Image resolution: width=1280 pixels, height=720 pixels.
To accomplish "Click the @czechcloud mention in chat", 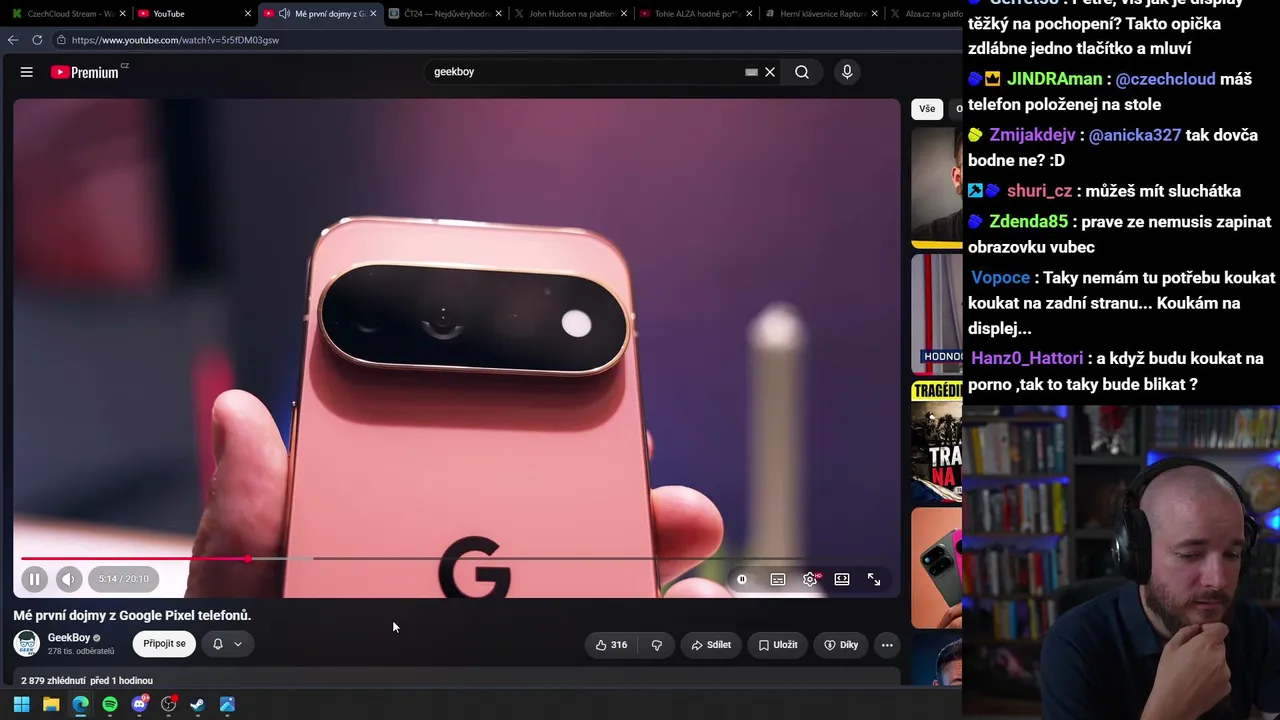I will (1166, 79).
